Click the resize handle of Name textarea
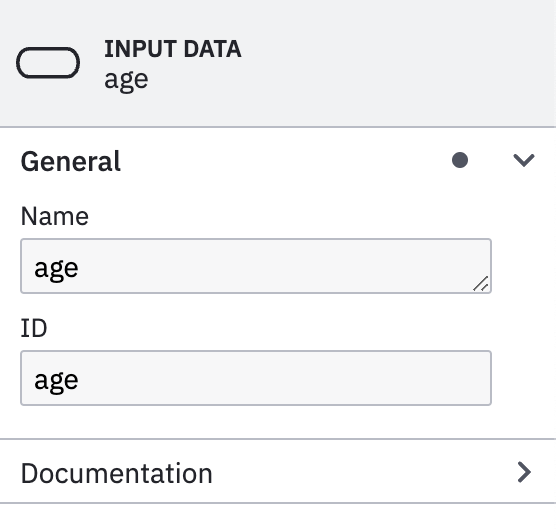The width and height of the screenshot is (556, 530). (x=481, y=283)
